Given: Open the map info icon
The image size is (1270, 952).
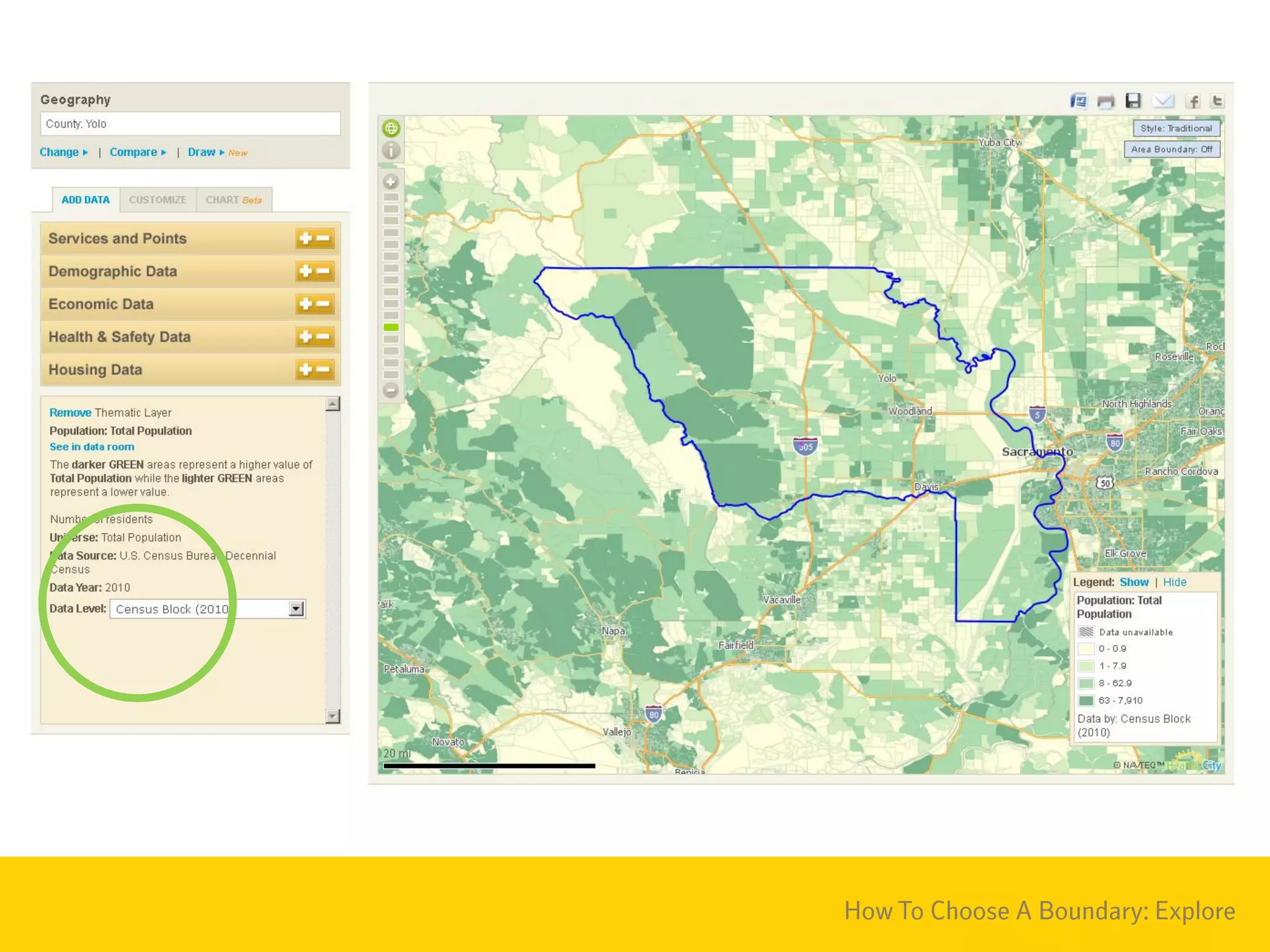Looking at the screenshot, I should pyautogui.click(x=391, y=151).
